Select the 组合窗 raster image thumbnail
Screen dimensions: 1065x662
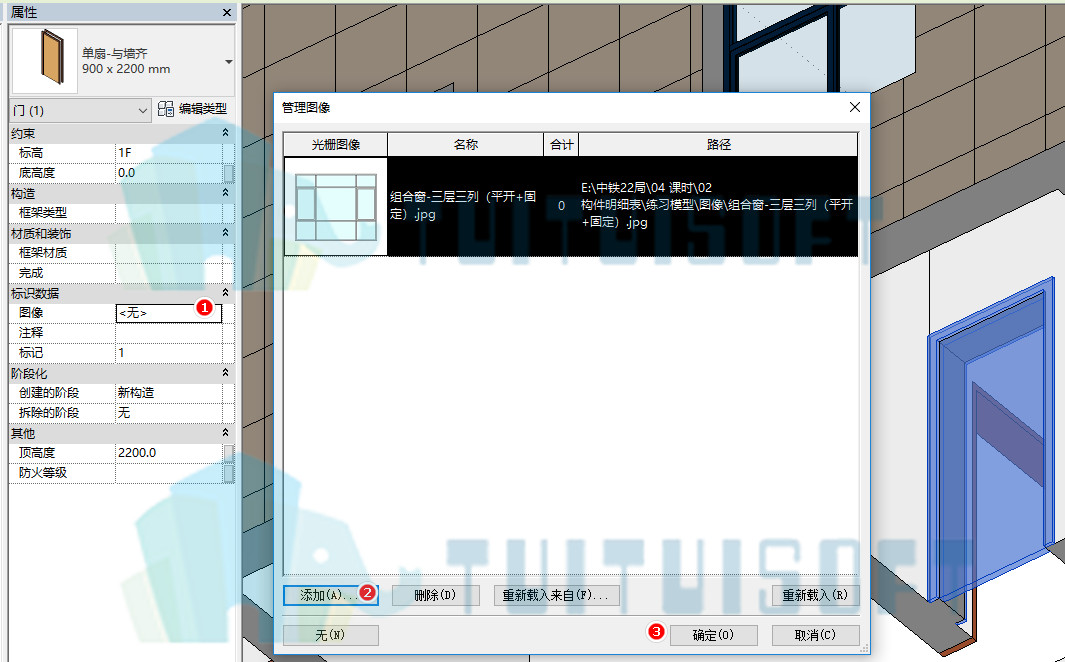(336, 206)
